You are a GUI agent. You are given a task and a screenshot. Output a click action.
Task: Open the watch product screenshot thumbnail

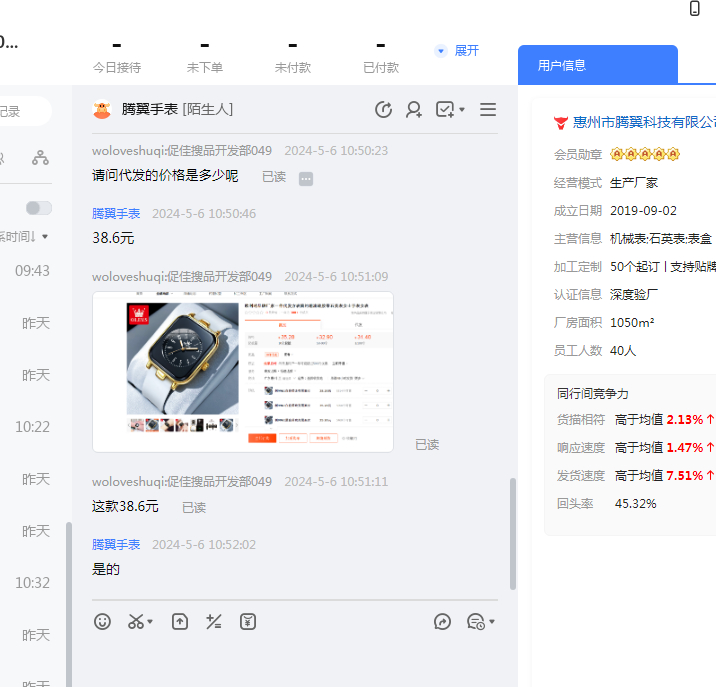click(x=242, y=371)
